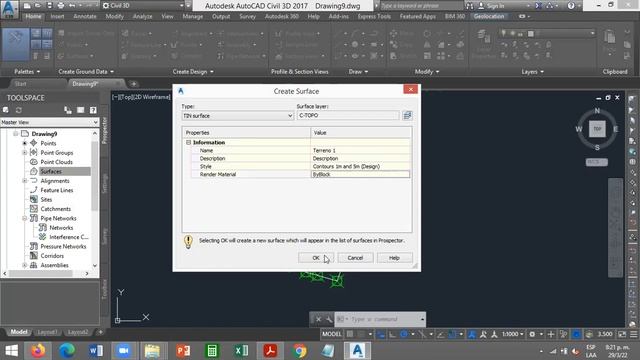The height and width of the screenshot is (360, 640).
Task: Click the Sites node icon
Action: [34, 200]
